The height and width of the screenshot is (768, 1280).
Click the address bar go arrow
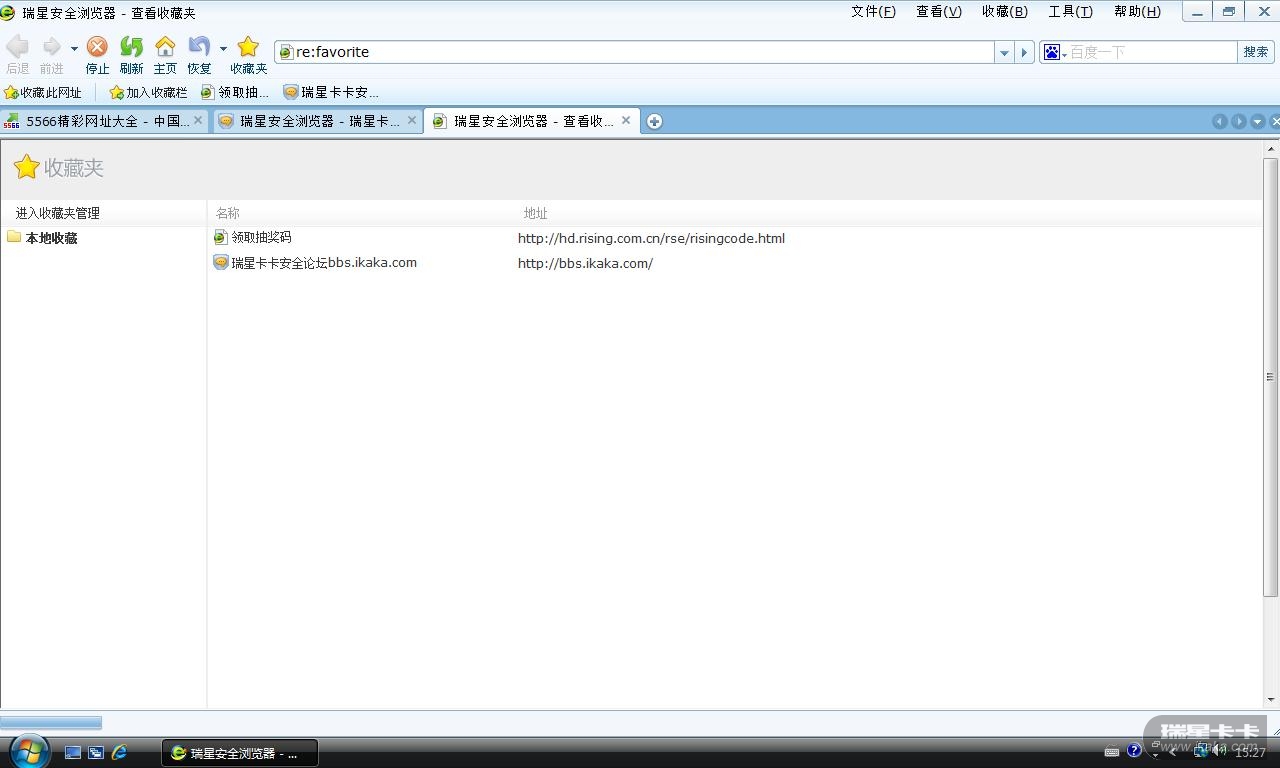pos(1024,53)
